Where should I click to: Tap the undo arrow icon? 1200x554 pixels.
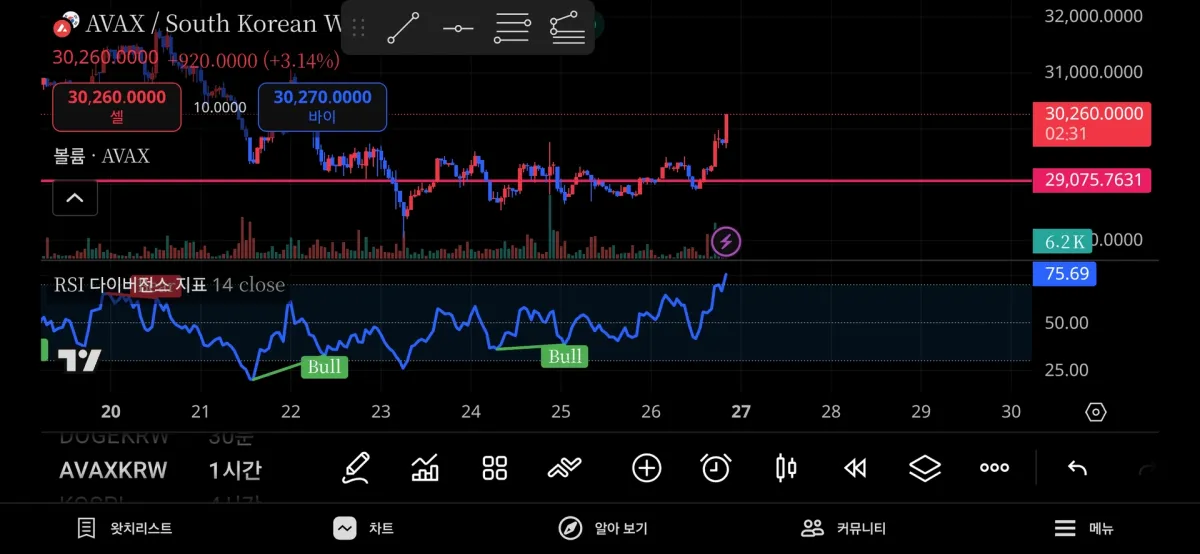coord(1077,468)
